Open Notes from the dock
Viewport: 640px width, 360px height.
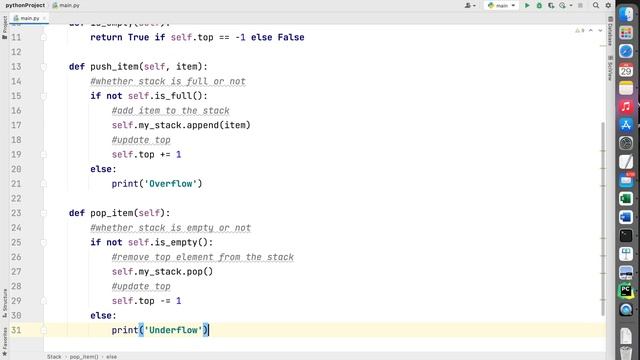(626, 88)
